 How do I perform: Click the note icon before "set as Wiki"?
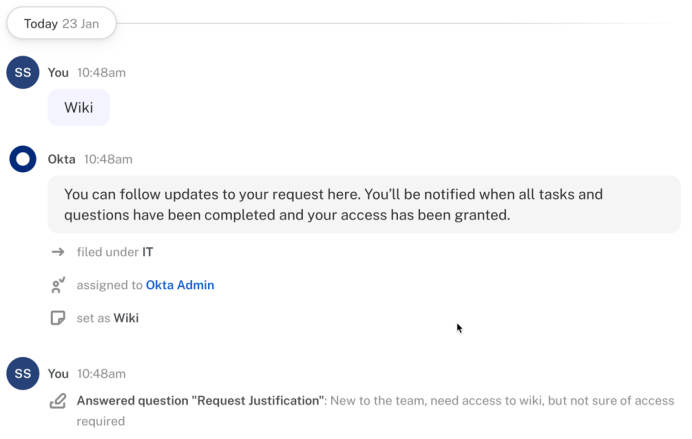pyautogui.click(x=58, y=318)
